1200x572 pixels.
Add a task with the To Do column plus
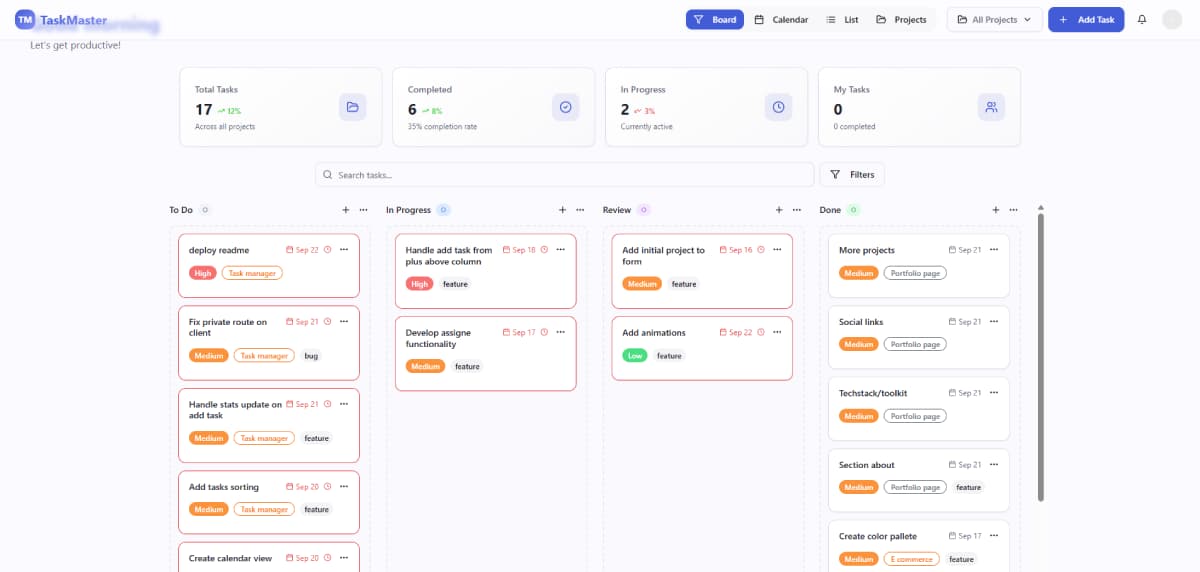click(346, 210)
